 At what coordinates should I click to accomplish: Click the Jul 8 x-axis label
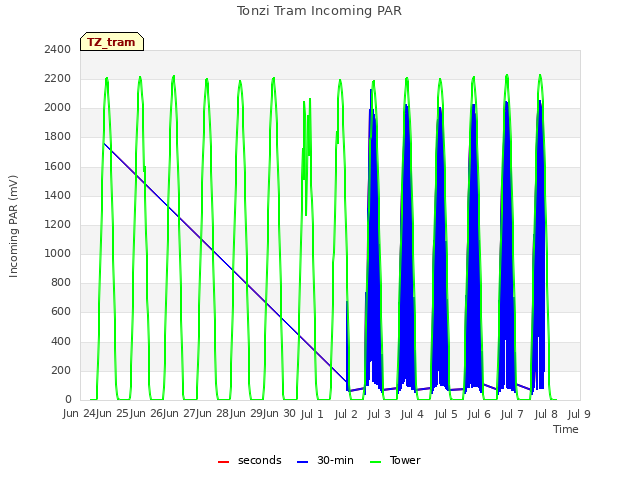546,415
